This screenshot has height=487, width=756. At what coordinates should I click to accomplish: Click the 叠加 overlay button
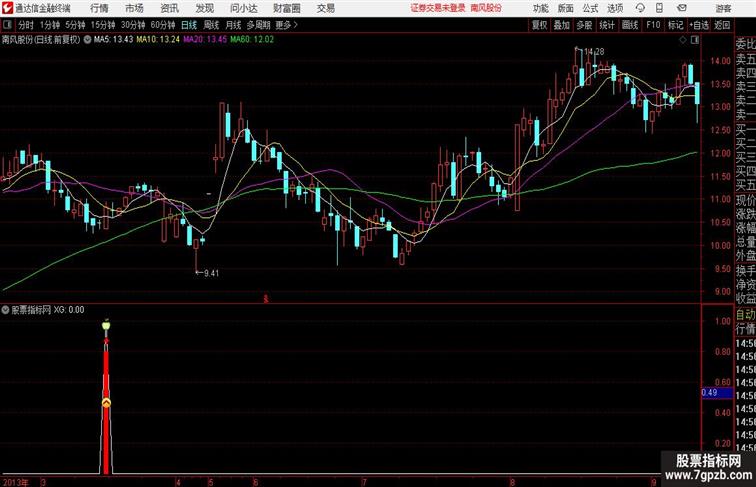click(x=562, y=25)
